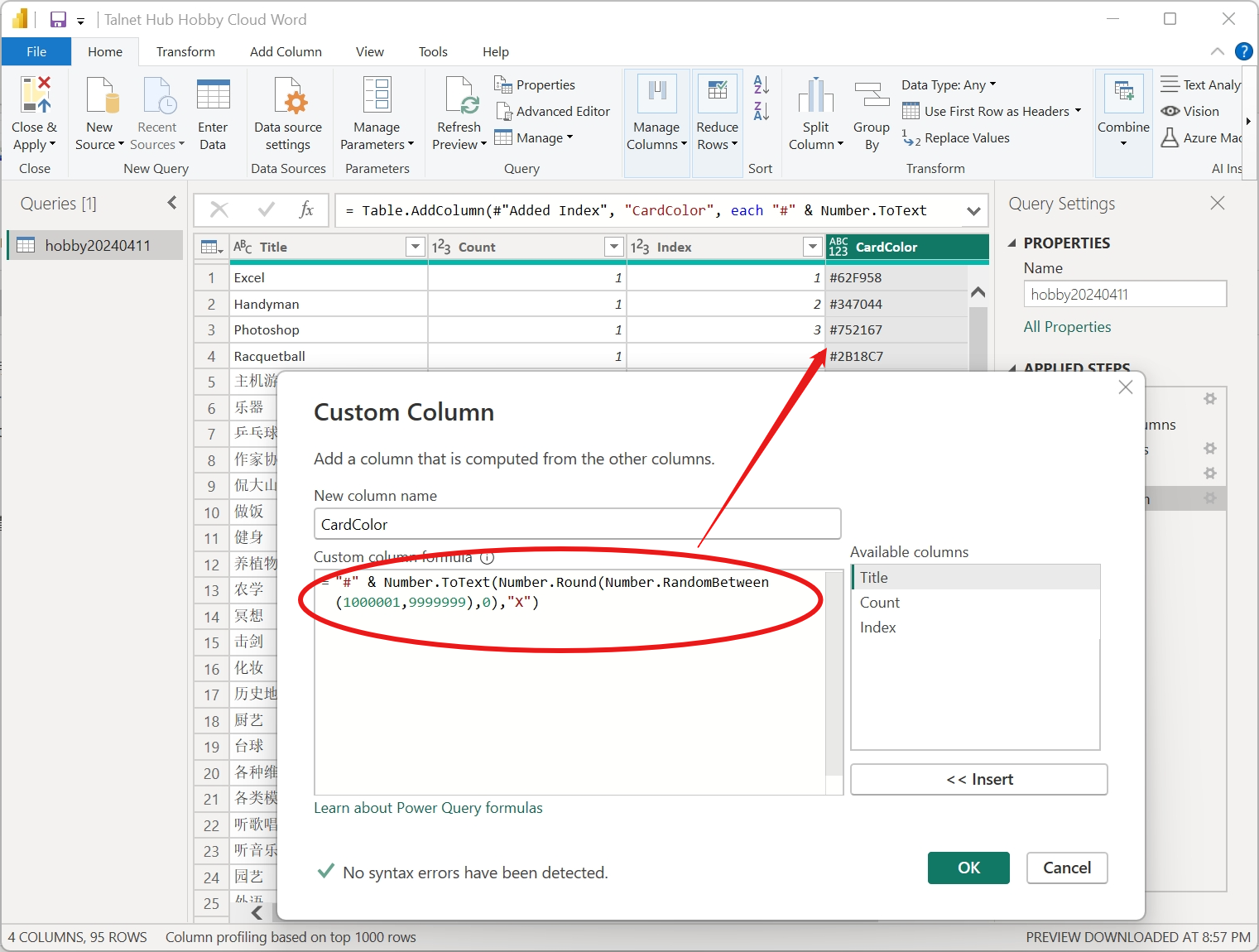Click the Close & Apply icon
This screenshot has height=952, width=1259.
click(x=35, y=95)
